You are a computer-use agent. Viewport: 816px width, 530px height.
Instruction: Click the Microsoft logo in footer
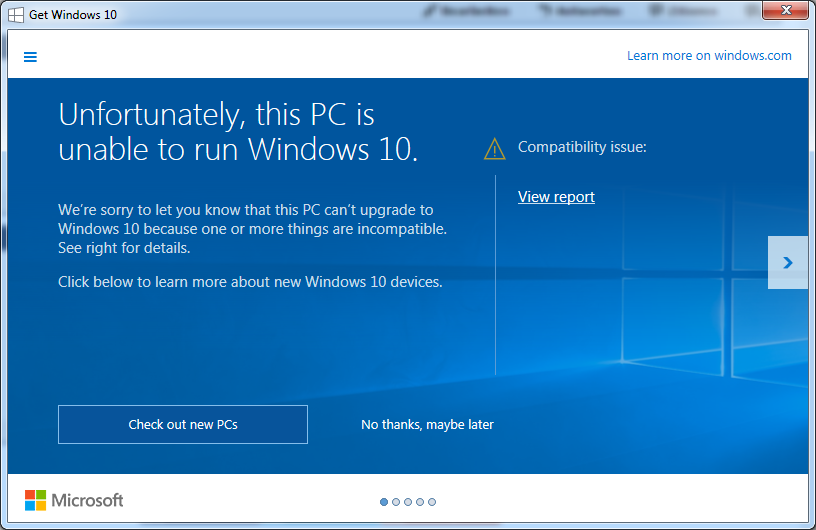coord(74,500)
